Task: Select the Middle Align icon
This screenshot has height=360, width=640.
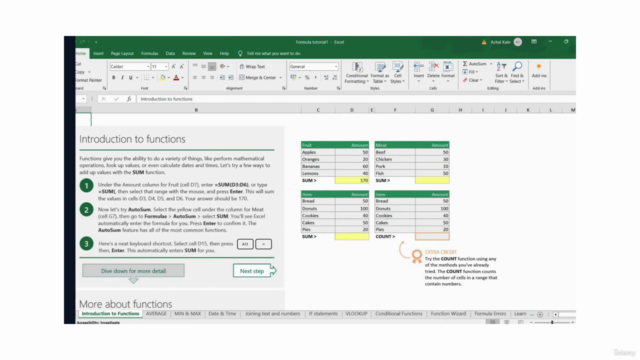Action: coord(203,66)
